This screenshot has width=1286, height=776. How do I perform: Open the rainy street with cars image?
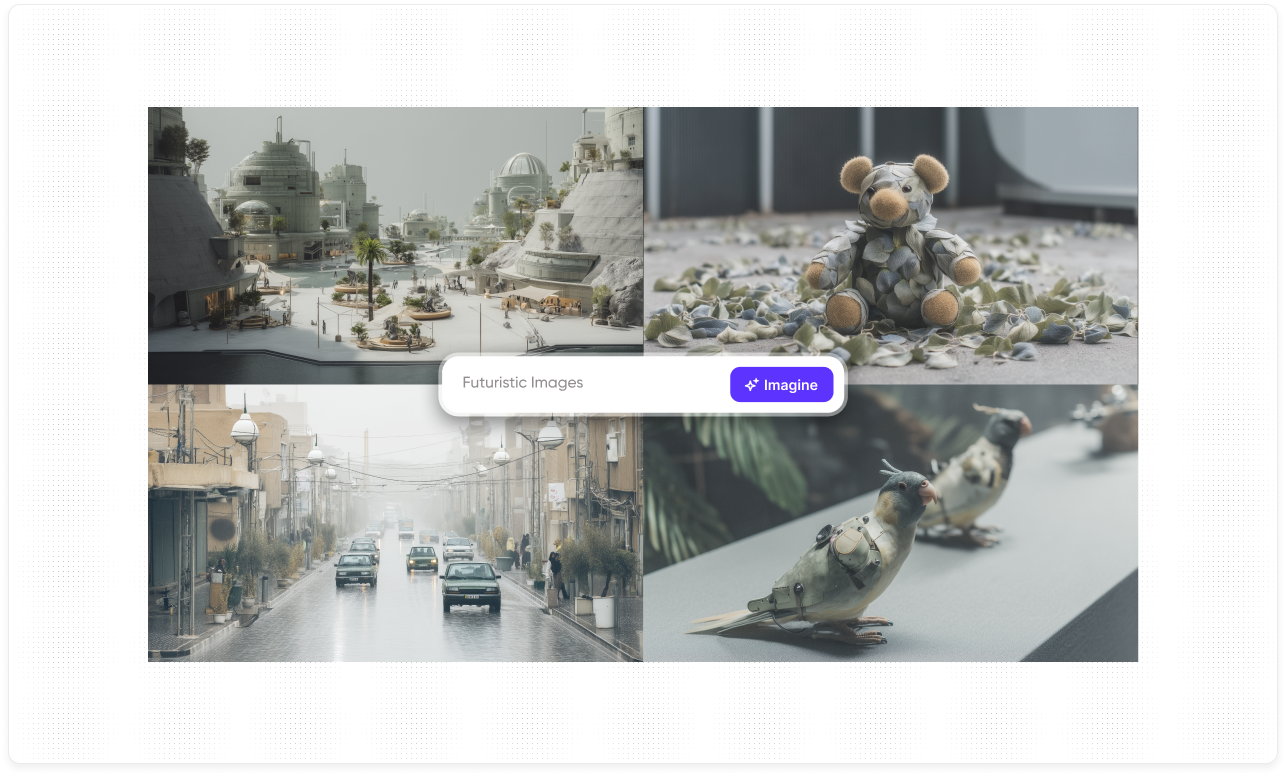(x=395, y=523)
